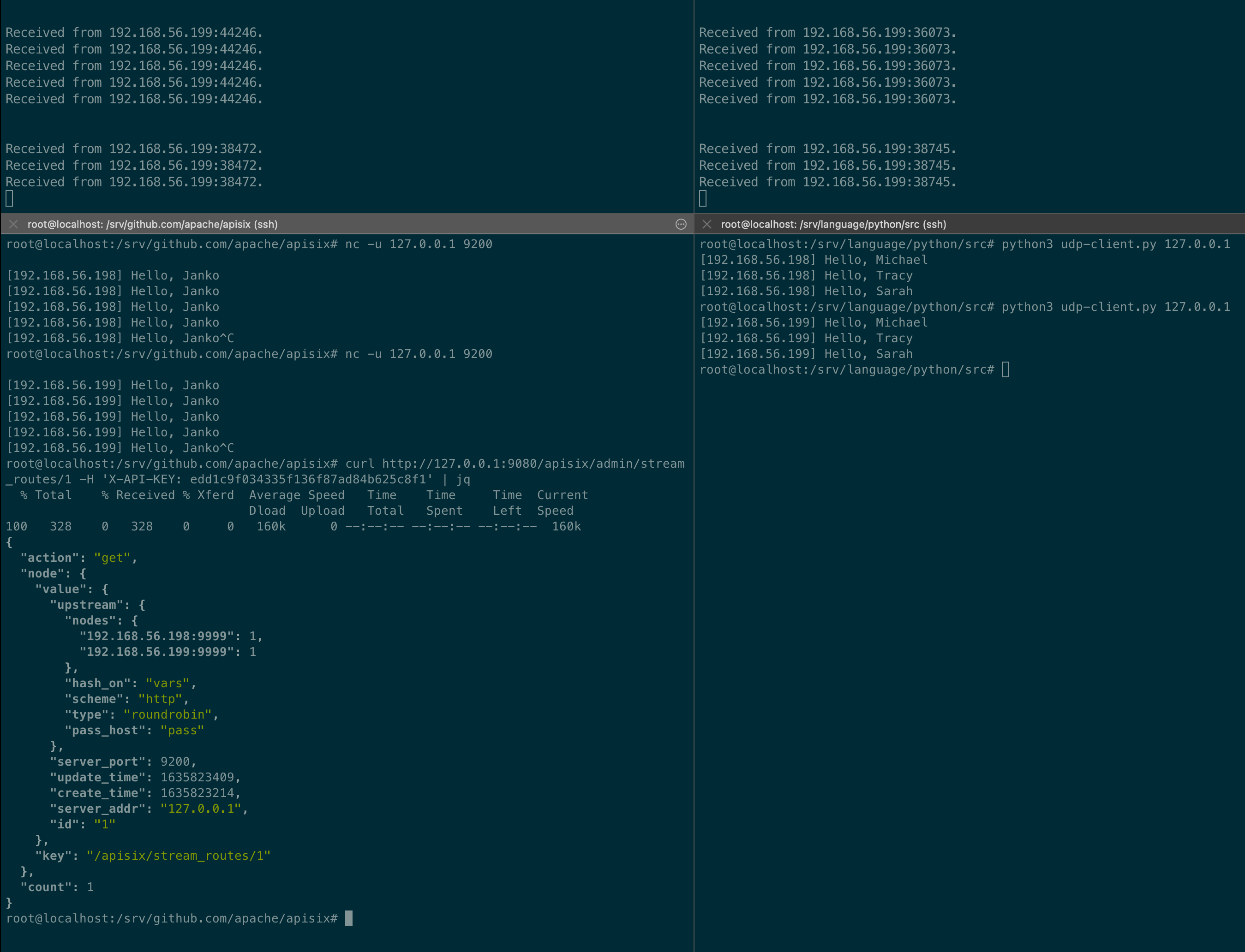
Task: Click the 192.168.56.199 Hello, Michael line
Action: coord(814,322)
